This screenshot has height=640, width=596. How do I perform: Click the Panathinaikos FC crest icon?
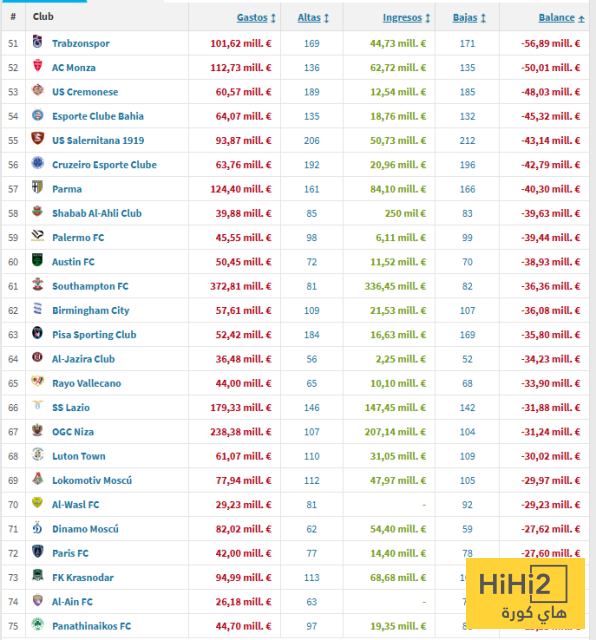pos(38,624)
